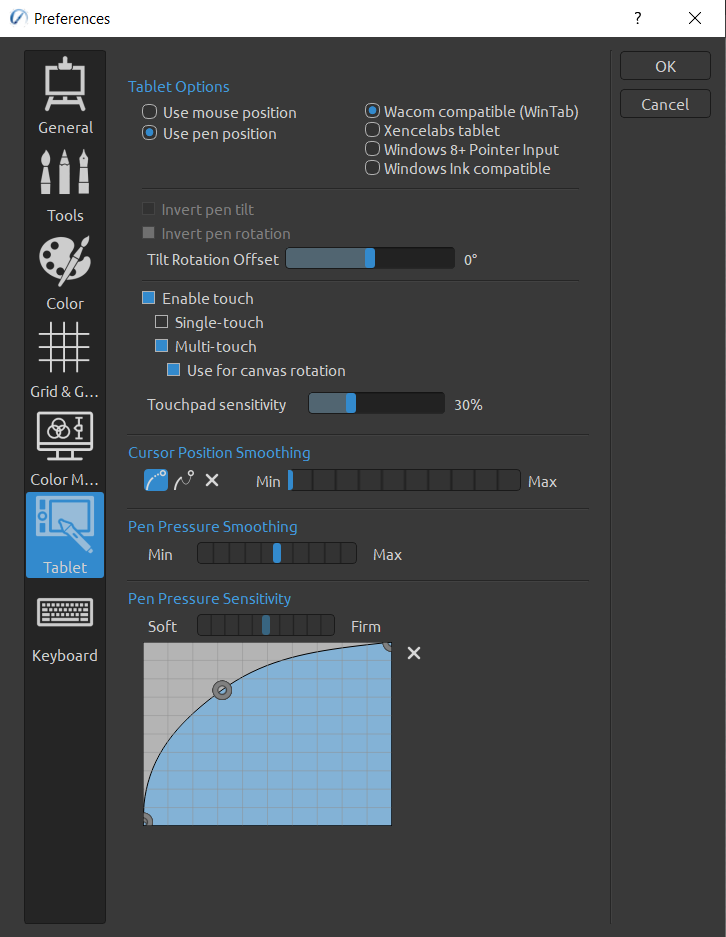This screenshot has height=937, width=726.
Task: Select the Xencelabs tablet option
Action: click(372, 130)
